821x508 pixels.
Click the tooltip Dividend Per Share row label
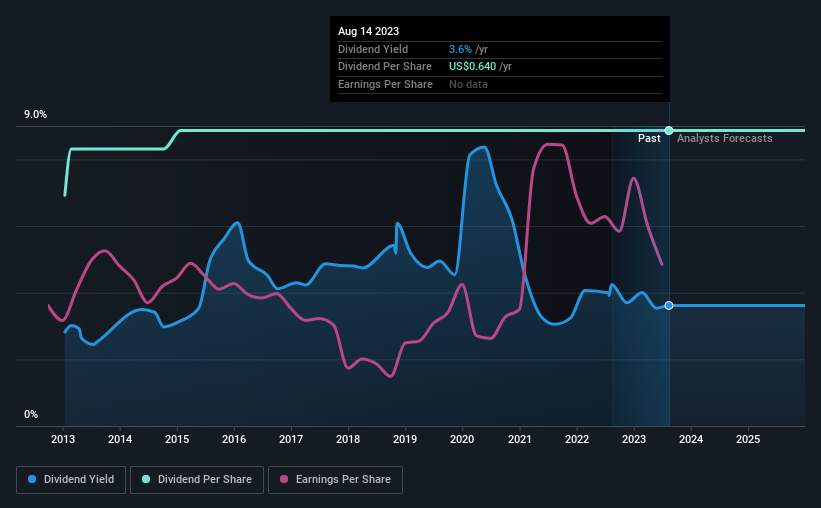pyautogui.click(x=385, y=67)
